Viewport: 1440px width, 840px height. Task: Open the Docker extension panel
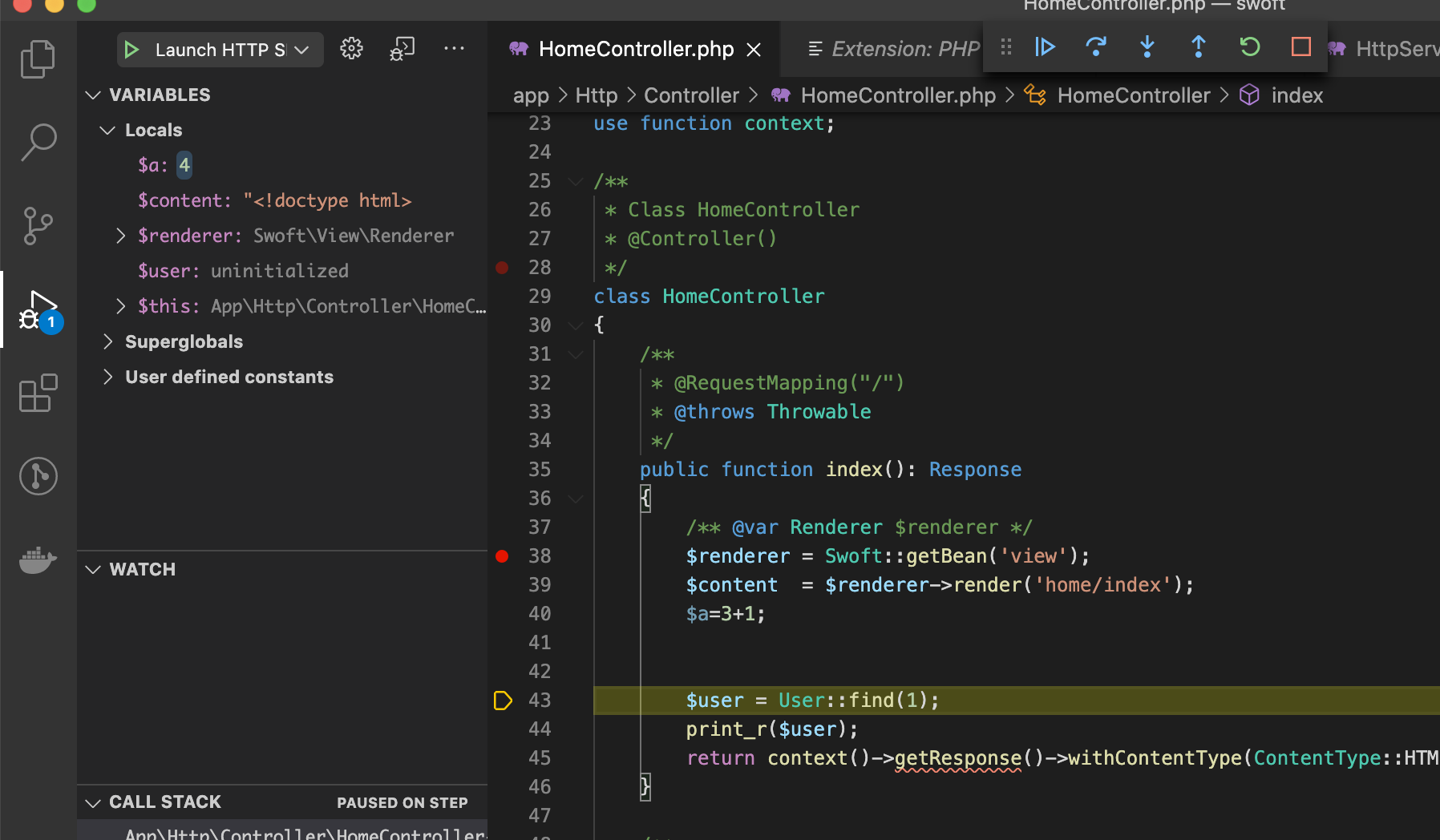38,559
